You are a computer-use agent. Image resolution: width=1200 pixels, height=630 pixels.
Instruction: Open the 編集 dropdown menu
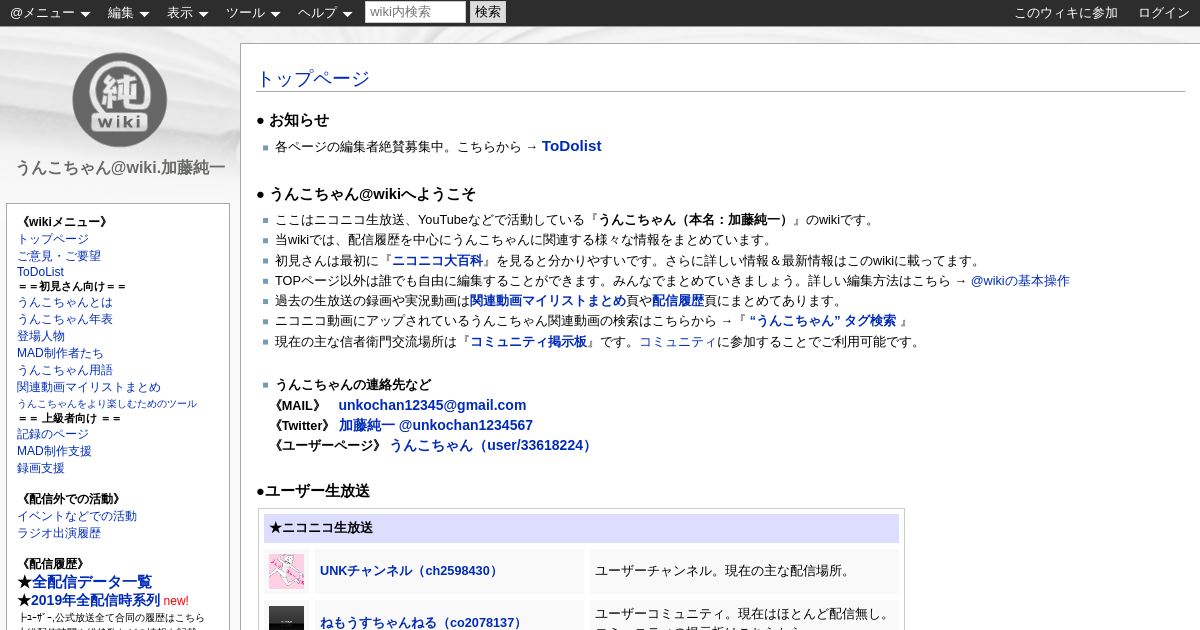point(128,13)
